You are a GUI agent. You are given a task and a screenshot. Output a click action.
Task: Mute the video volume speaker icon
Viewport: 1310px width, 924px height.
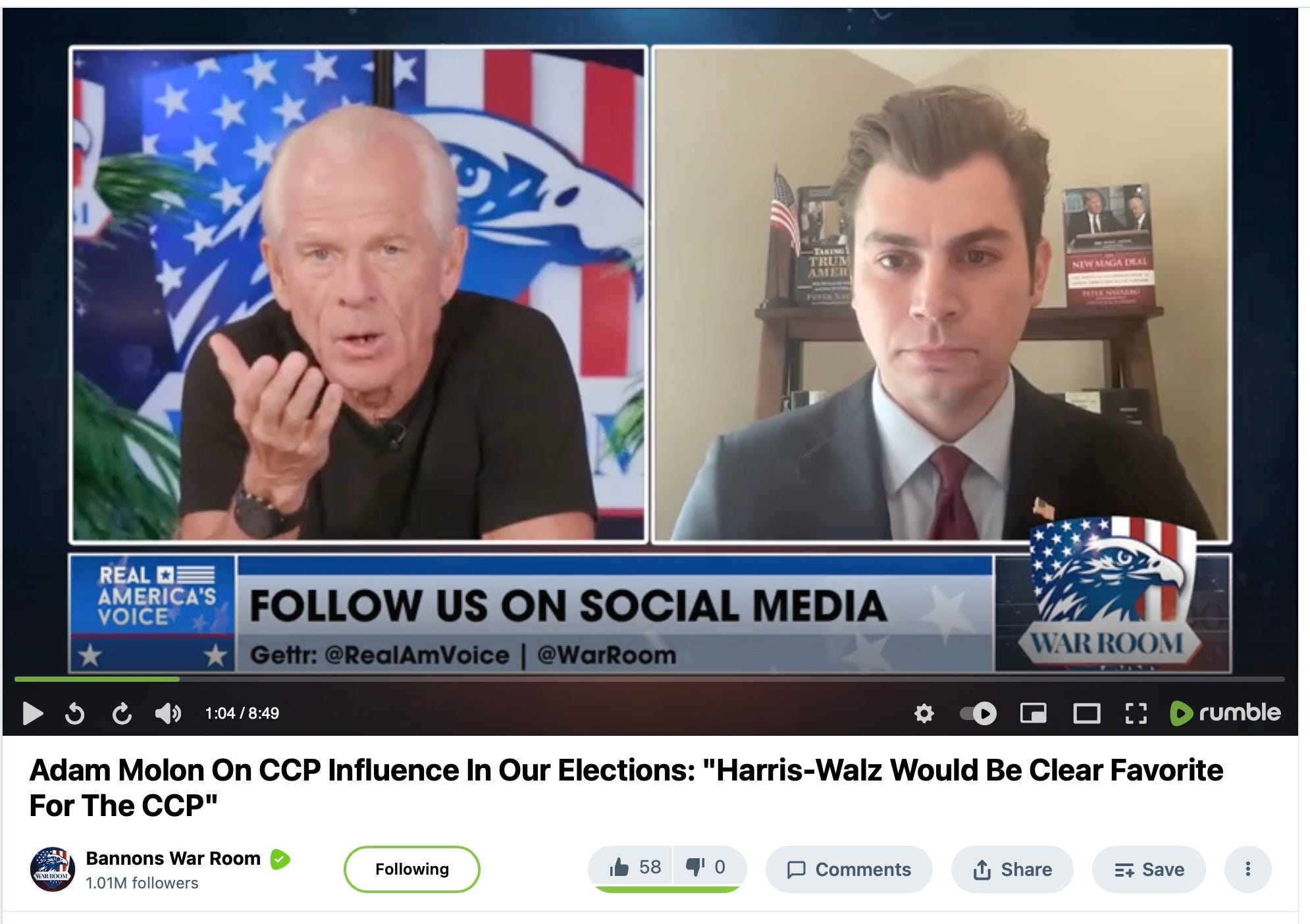point(168,713)
